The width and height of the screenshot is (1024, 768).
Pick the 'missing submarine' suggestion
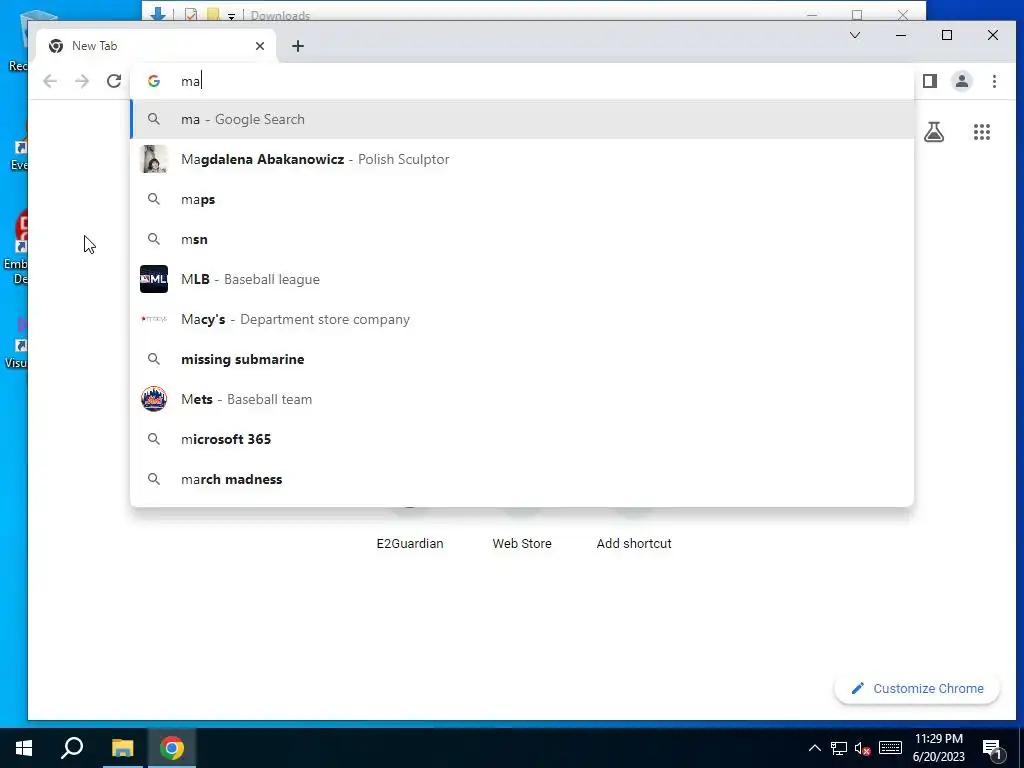click(x=522, y=359)
